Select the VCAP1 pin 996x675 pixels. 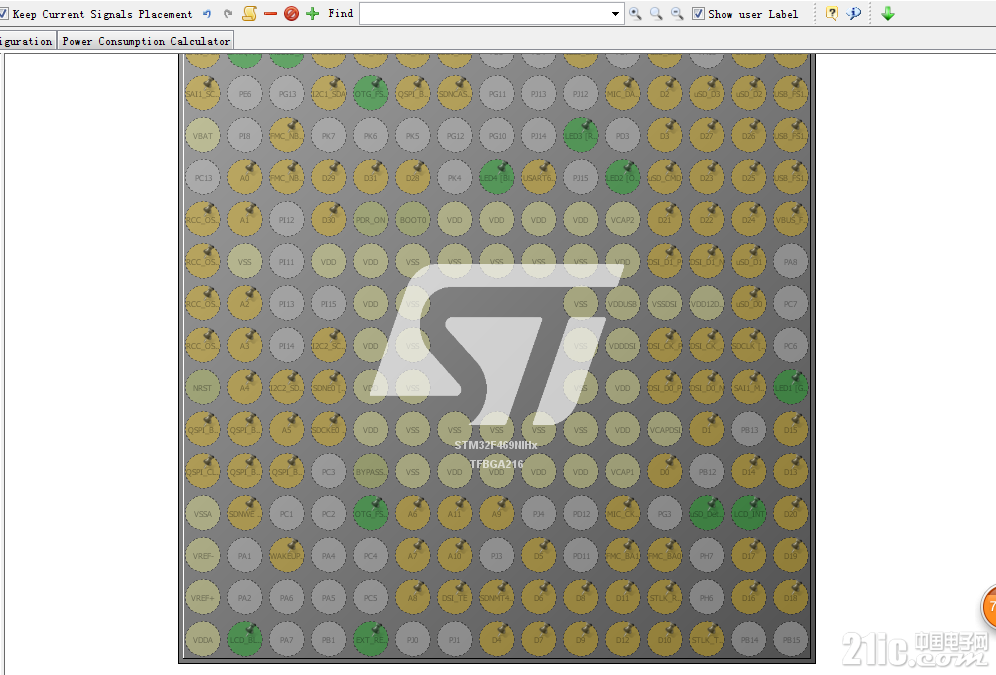(622, 472)
